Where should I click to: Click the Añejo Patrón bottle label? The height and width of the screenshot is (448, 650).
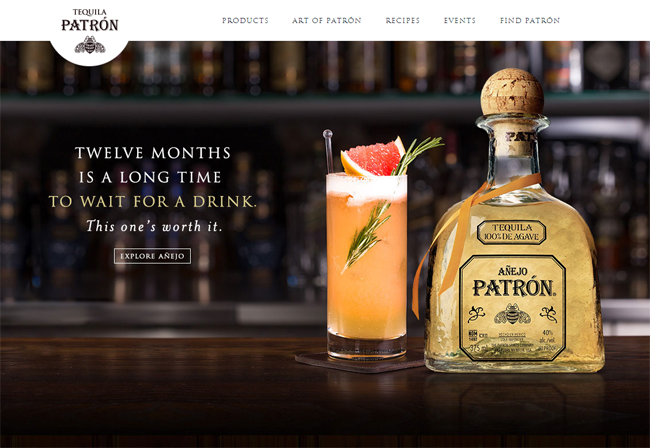tap(512, 308)
